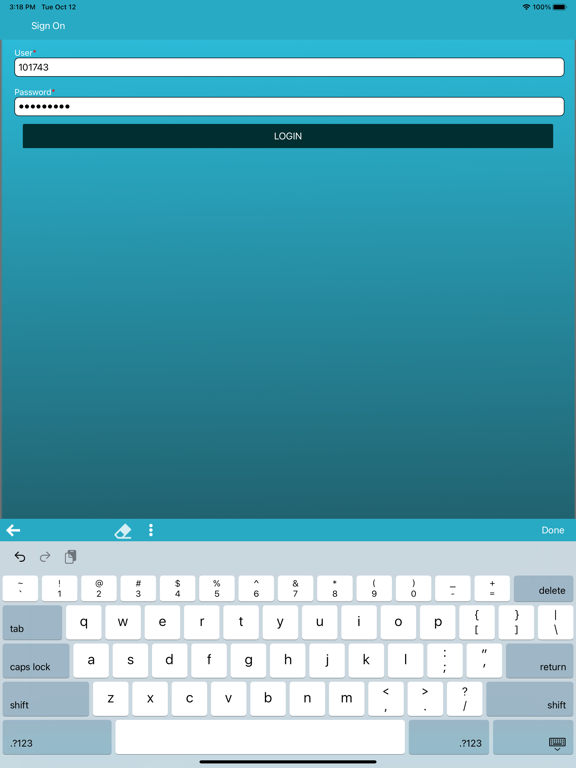Tap the m key
The height and width of the screenshot is (768, 576).
(x=347, y=699)
